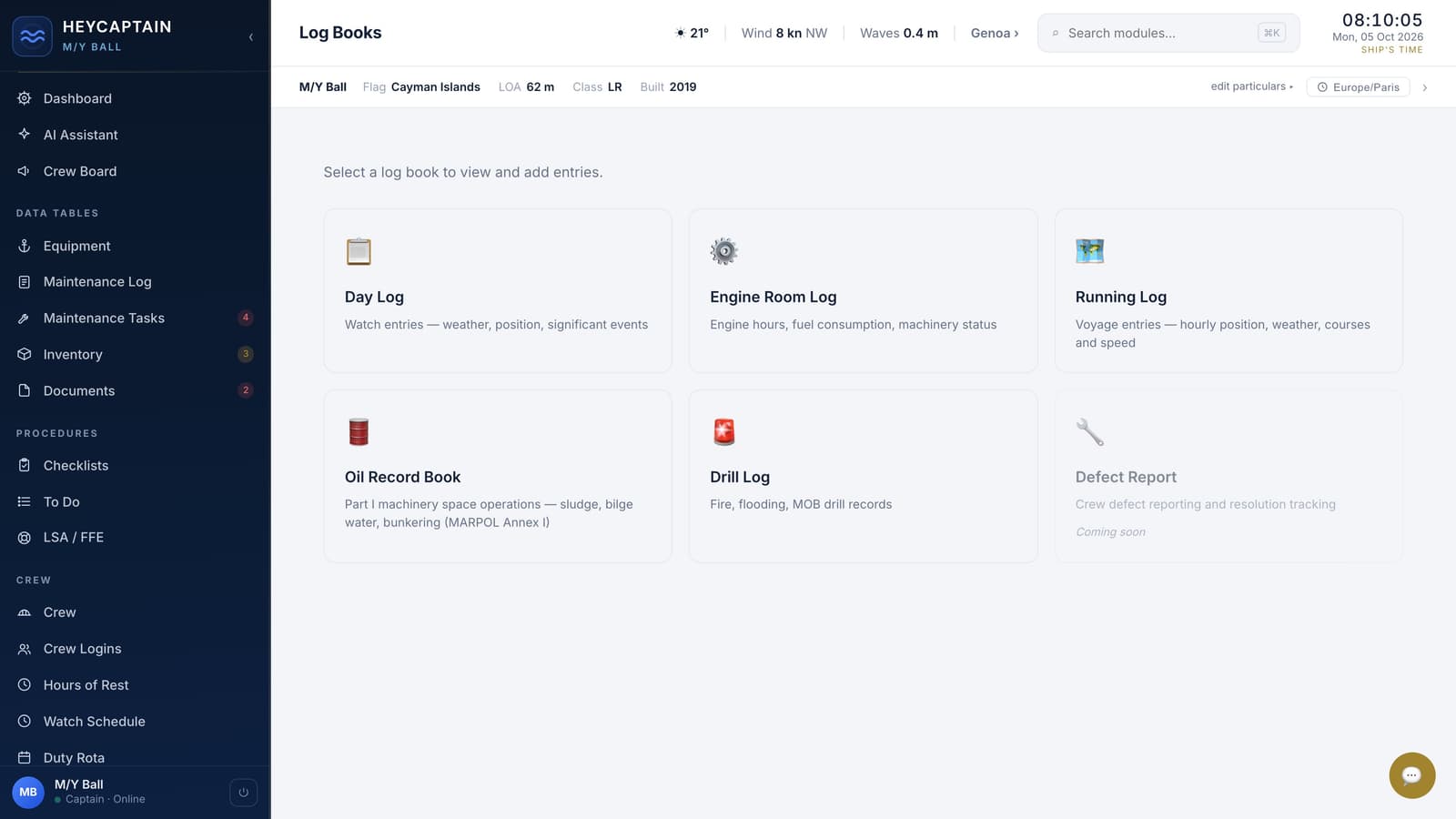The height and width of the screenshot is (819, 1456).
Task: Click the file icon beside Documents
Action: click(x=25, y=390)
